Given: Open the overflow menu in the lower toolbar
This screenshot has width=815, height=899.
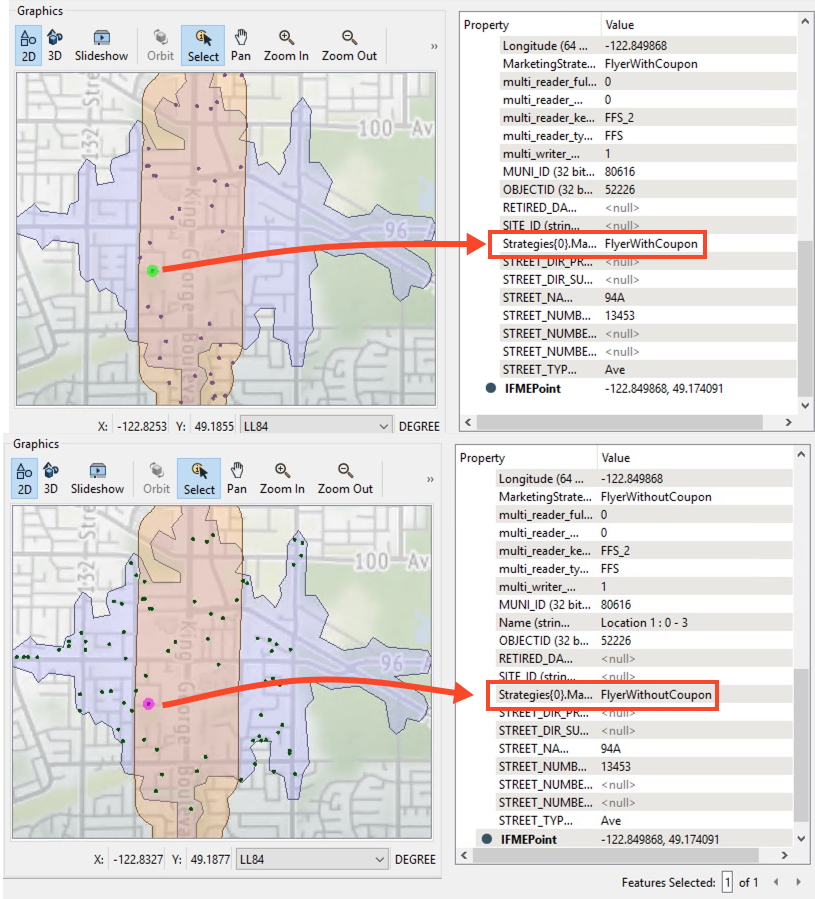Looking at the screenshot, I should point(429,478).
